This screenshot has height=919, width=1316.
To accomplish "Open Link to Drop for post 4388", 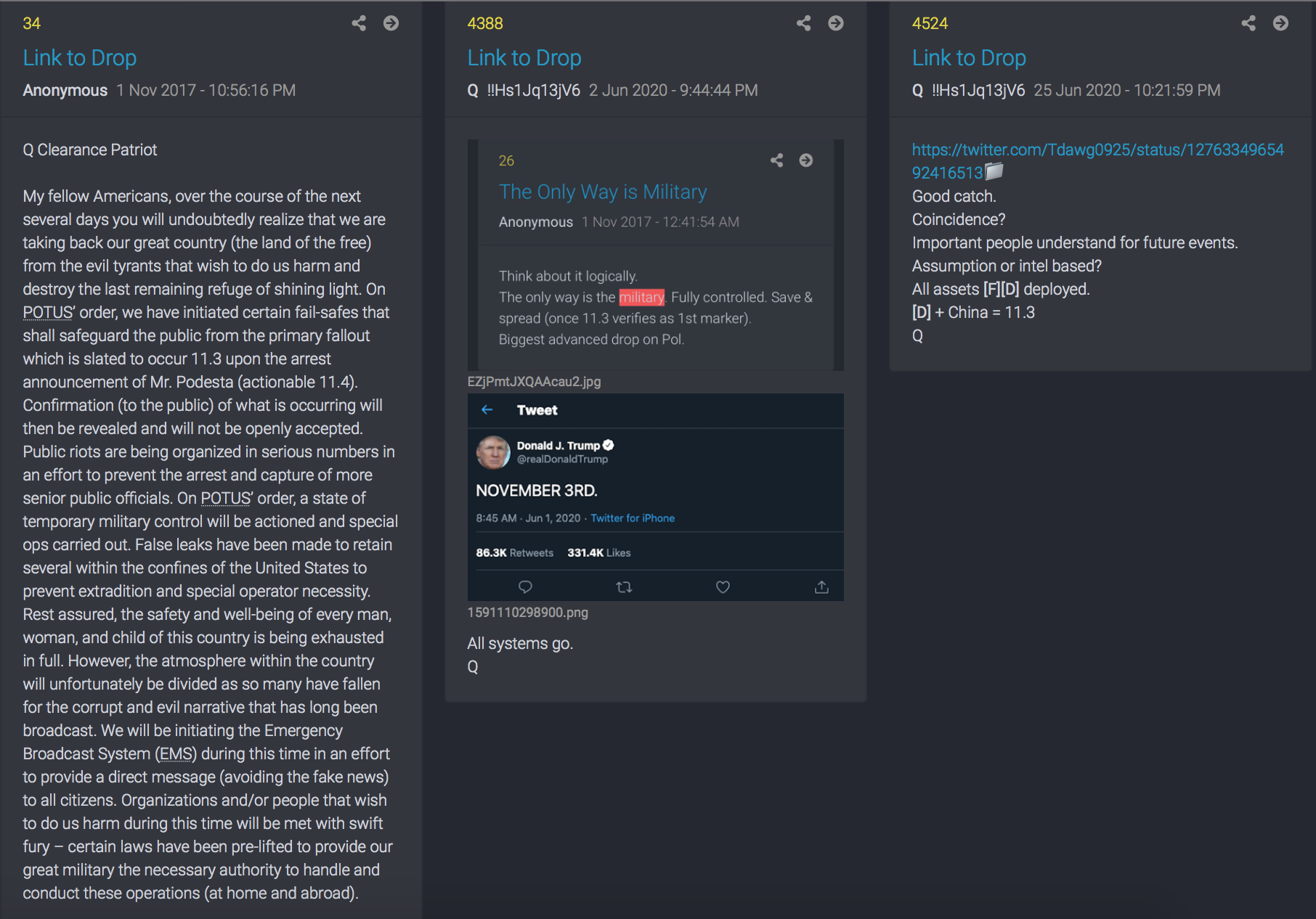I will pos(524,57).
